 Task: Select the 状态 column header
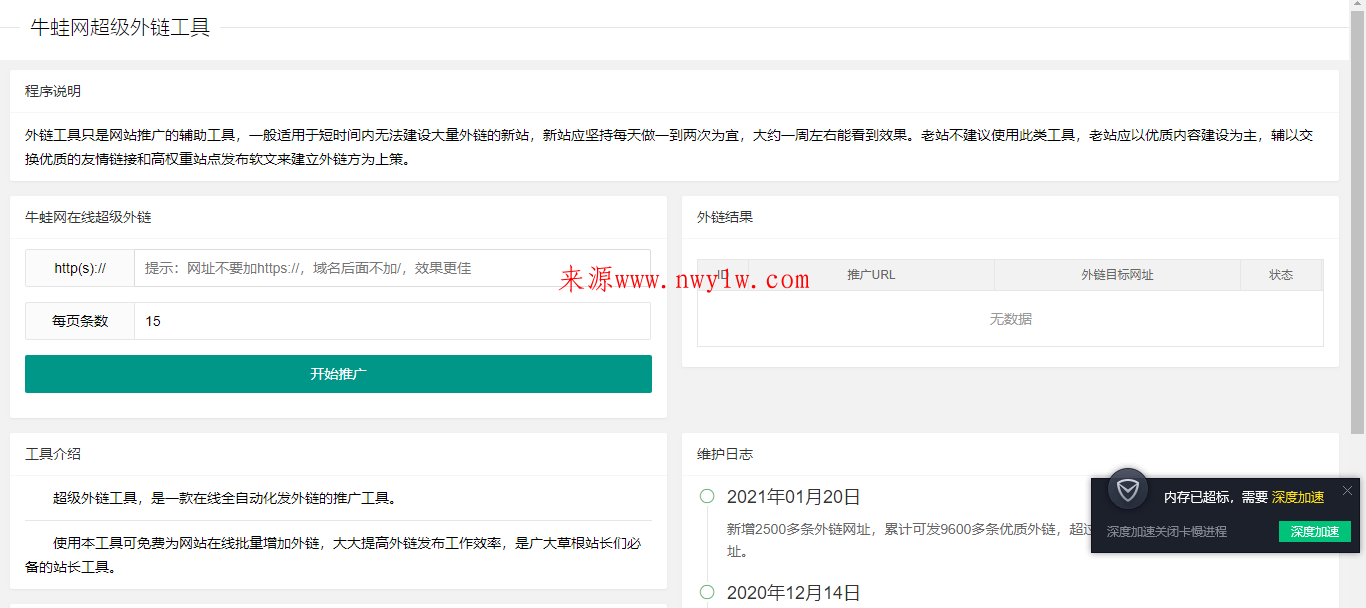pos(1281,274)
